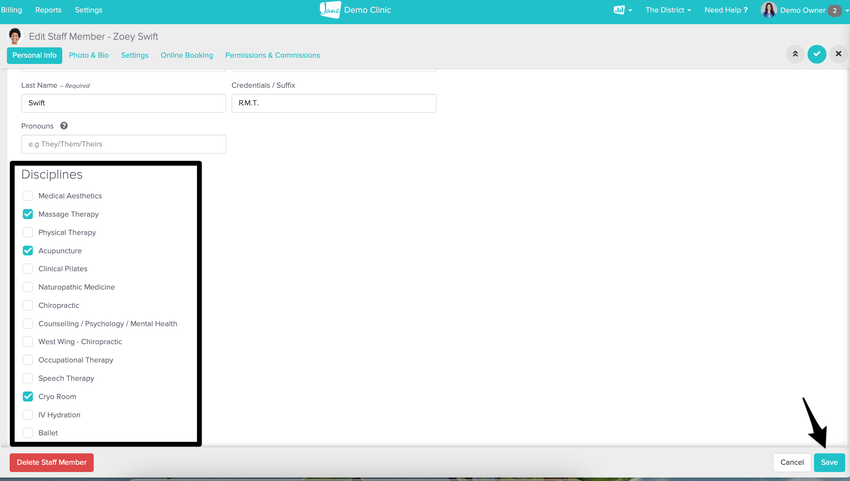Uncheck the Cryo Room discipline
Screen dimensions: 850x481
point(28,397)
